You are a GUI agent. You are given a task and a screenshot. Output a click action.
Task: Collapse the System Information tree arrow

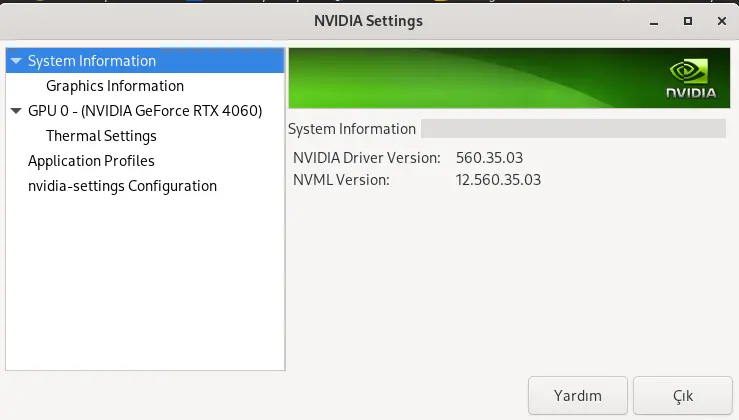[16, 61]
